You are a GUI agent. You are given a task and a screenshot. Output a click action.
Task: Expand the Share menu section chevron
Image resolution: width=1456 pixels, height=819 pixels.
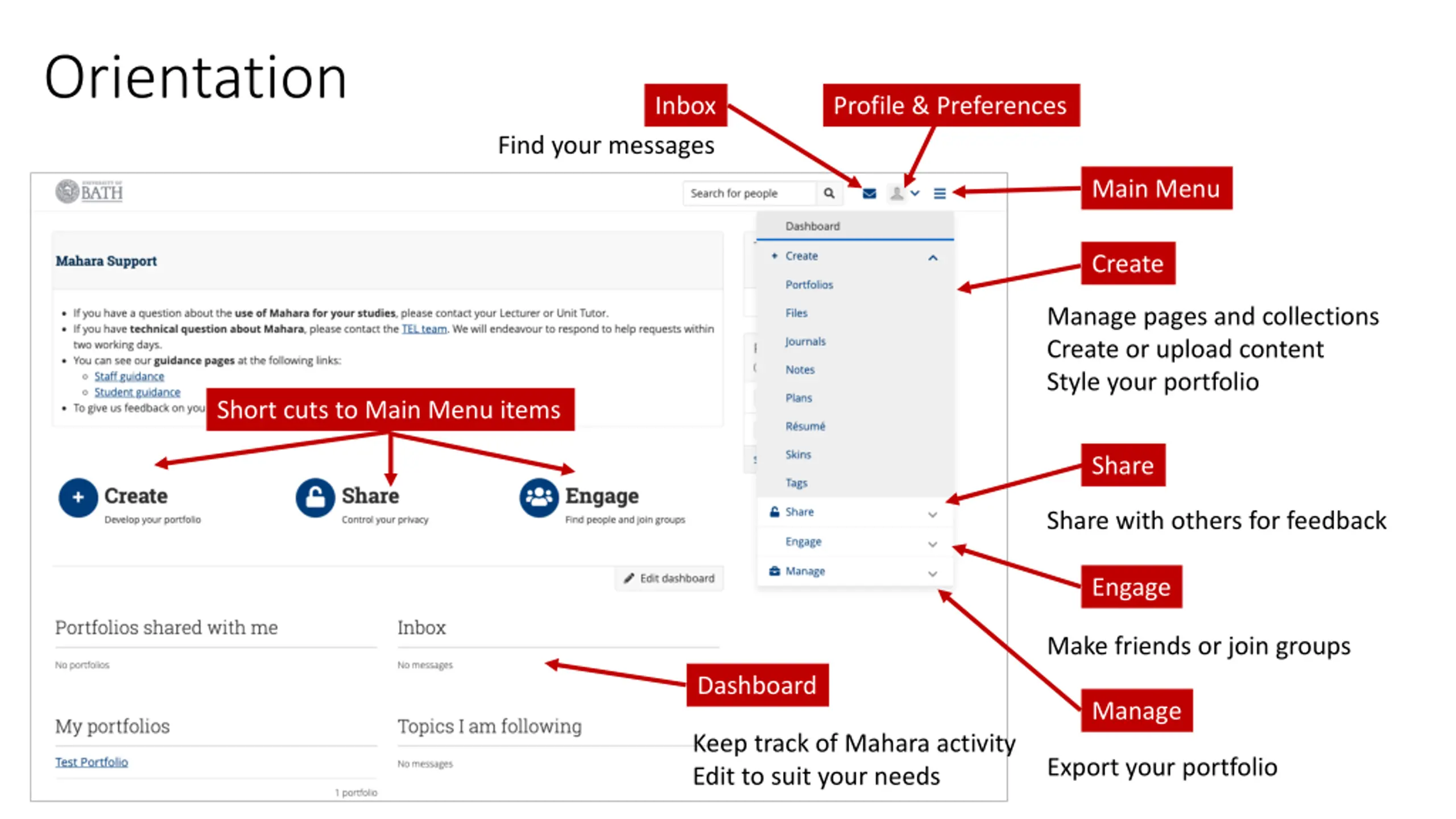pyautogui.click(x=932, y=514)
